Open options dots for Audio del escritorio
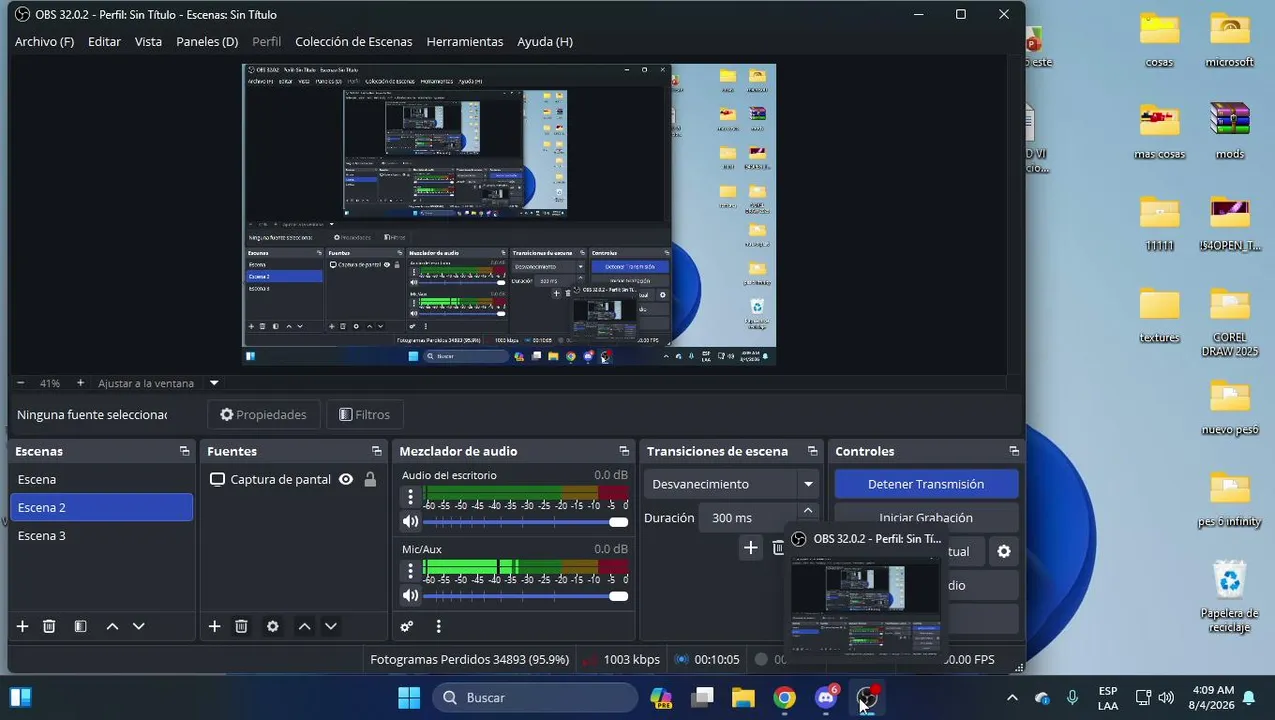The width and height of the screenshot is (1275, 720). (x=410, y=496)
